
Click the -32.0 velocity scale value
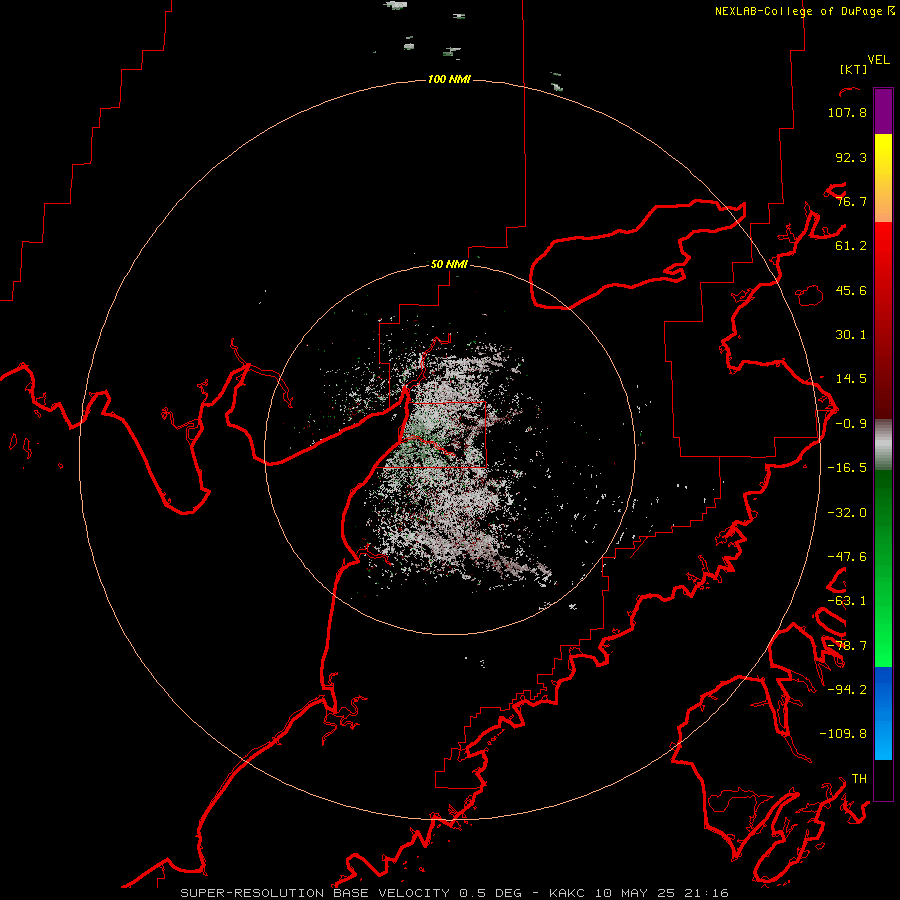847,513
